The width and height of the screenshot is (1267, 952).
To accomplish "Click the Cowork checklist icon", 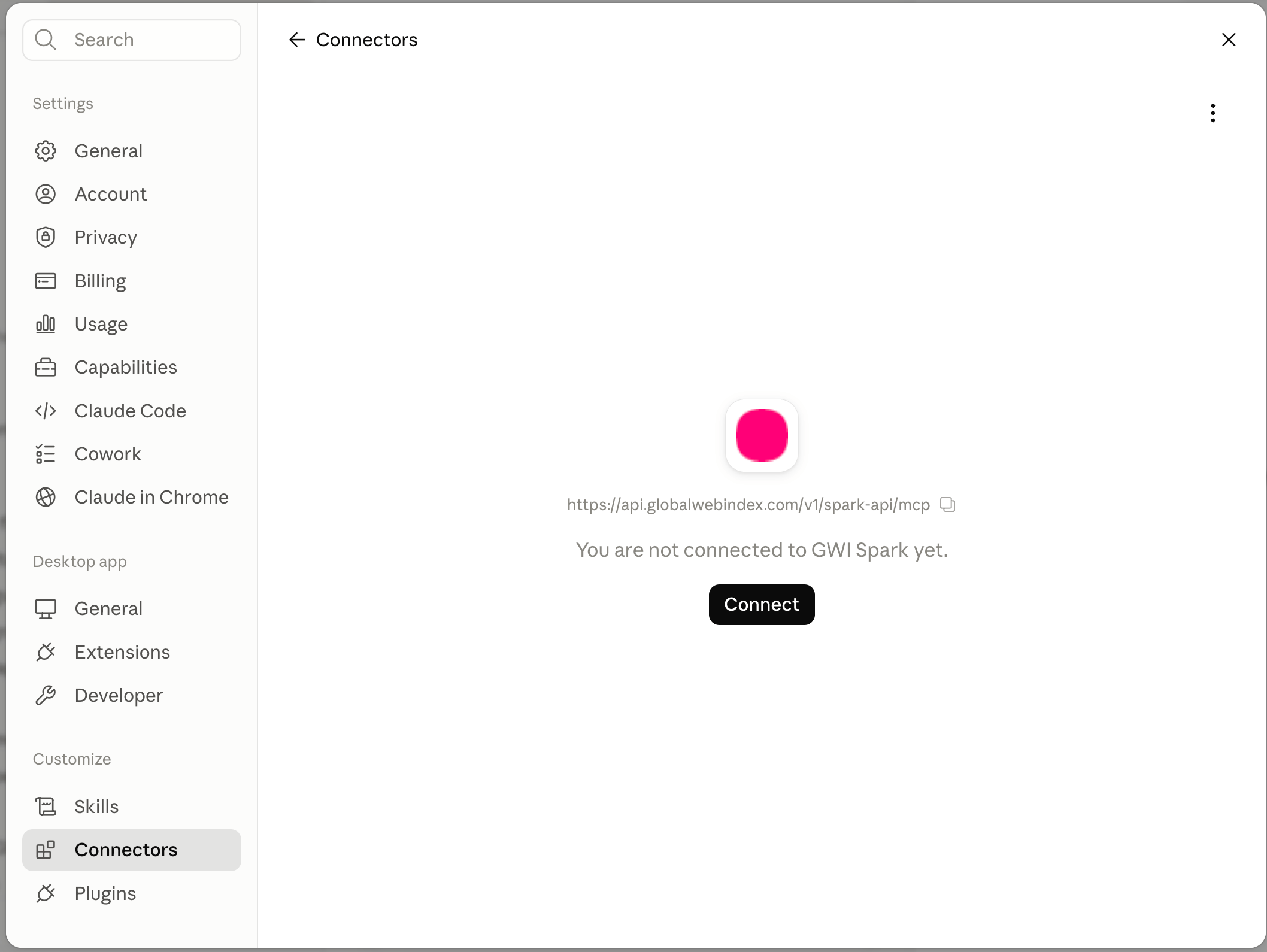I will (46, 454).
